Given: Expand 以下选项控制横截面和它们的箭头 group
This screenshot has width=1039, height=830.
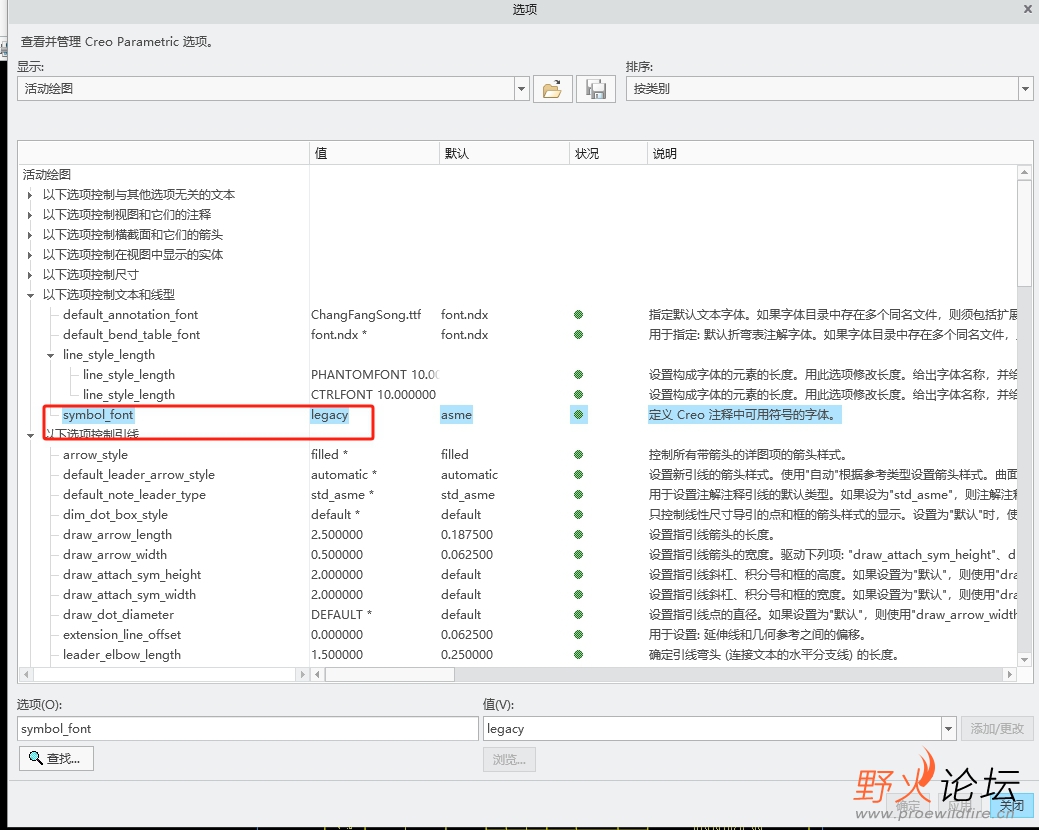Looking at the screenshot, I should tap(30, 234).
